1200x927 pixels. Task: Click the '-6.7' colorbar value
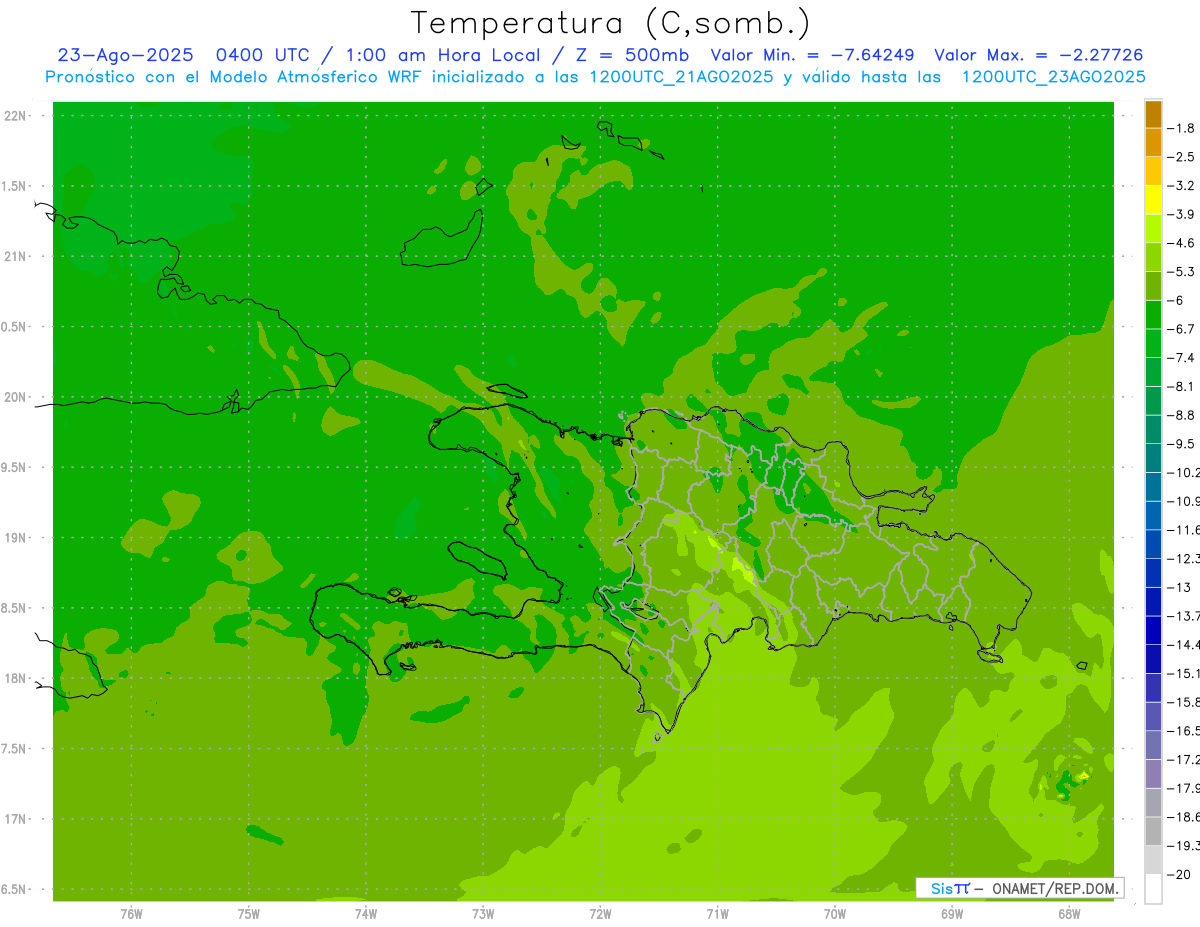click(1181, 329)
